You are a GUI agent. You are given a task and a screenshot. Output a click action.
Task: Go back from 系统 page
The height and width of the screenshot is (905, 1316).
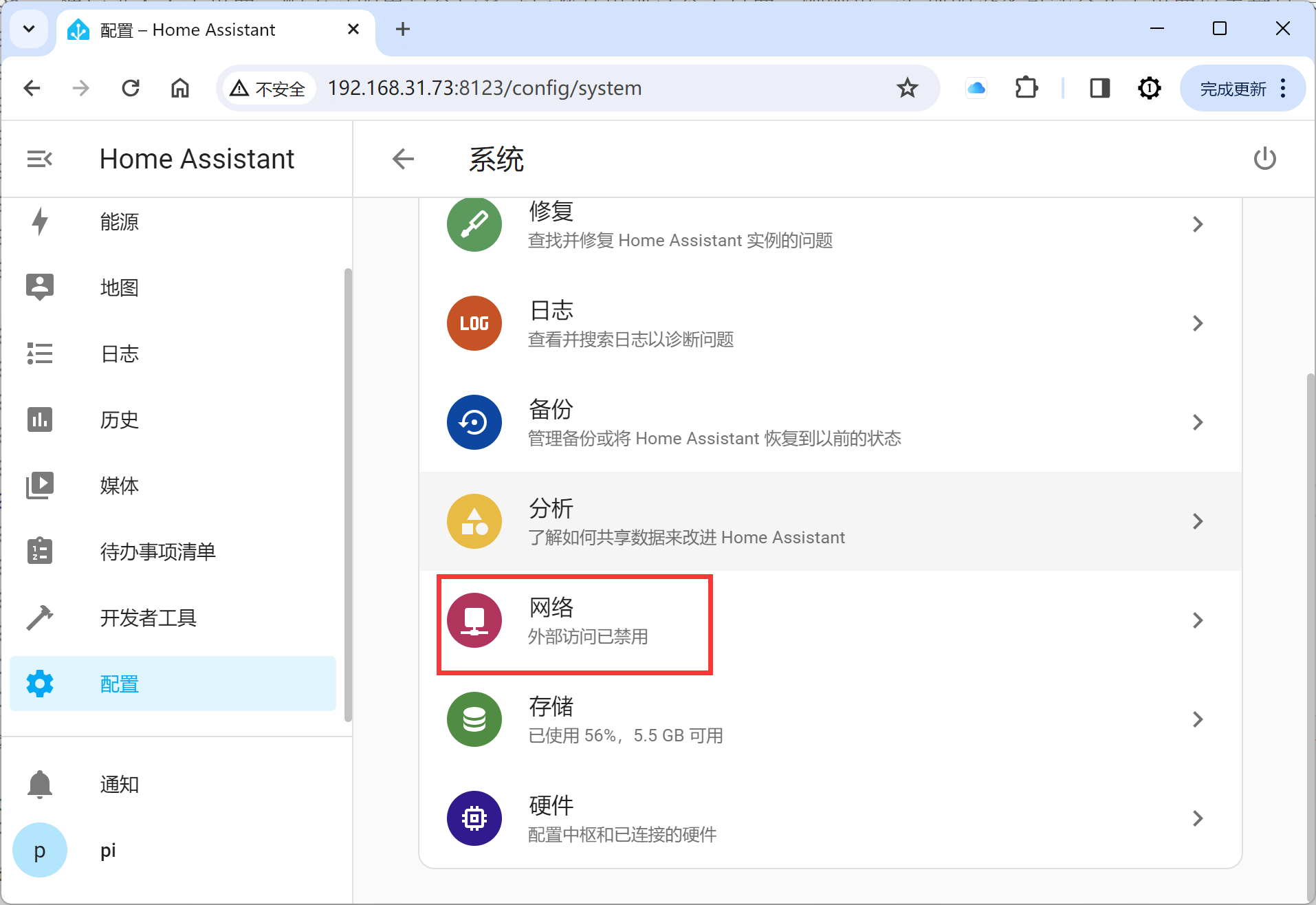coord(403,159)
